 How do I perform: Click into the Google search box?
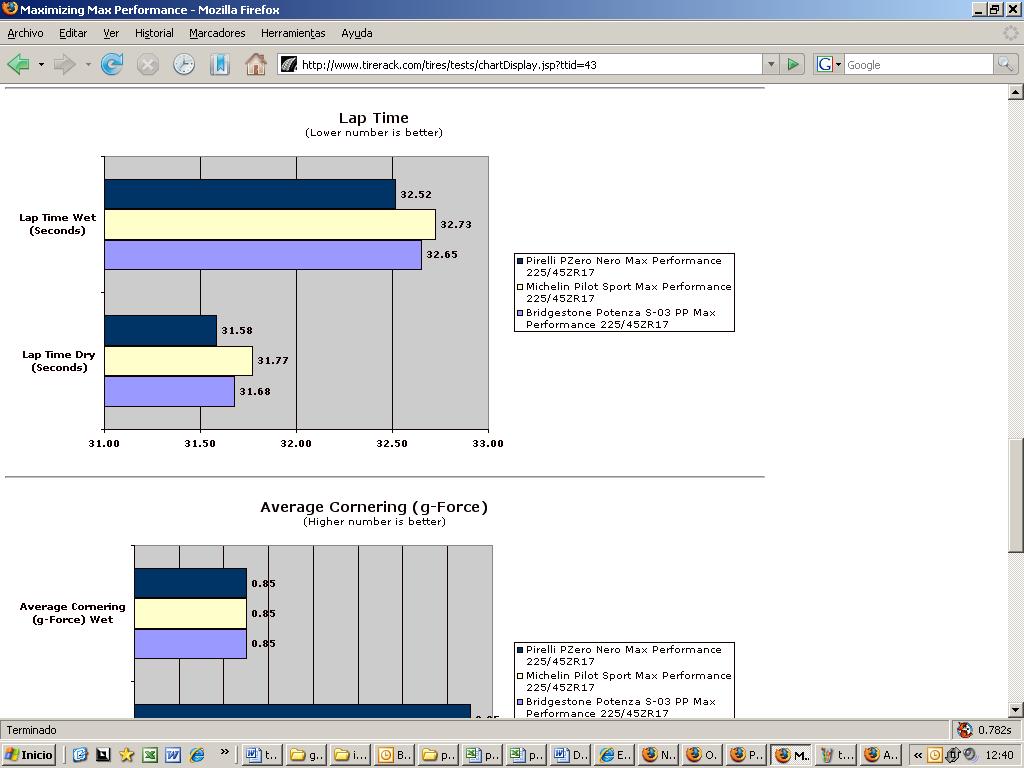coord(918,65)
